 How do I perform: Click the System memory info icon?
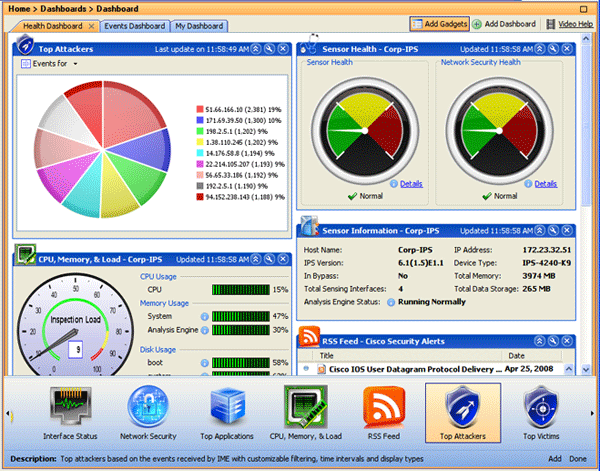205,316
